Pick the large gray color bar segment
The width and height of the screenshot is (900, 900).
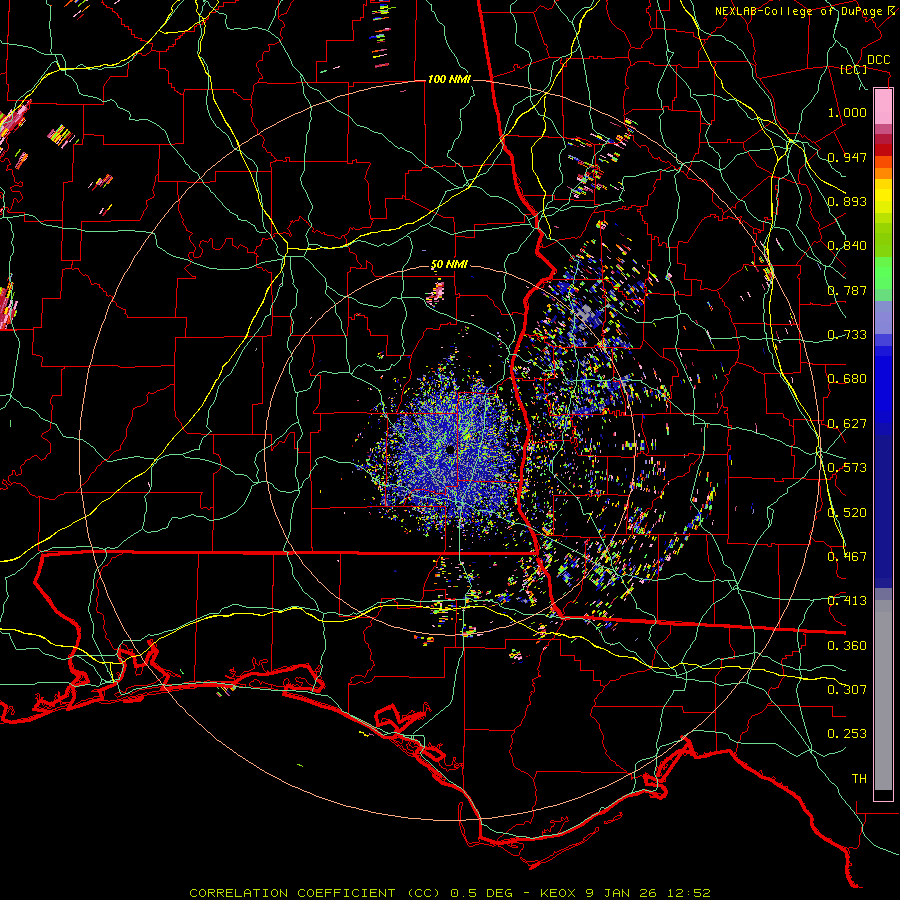coord(883,695)
